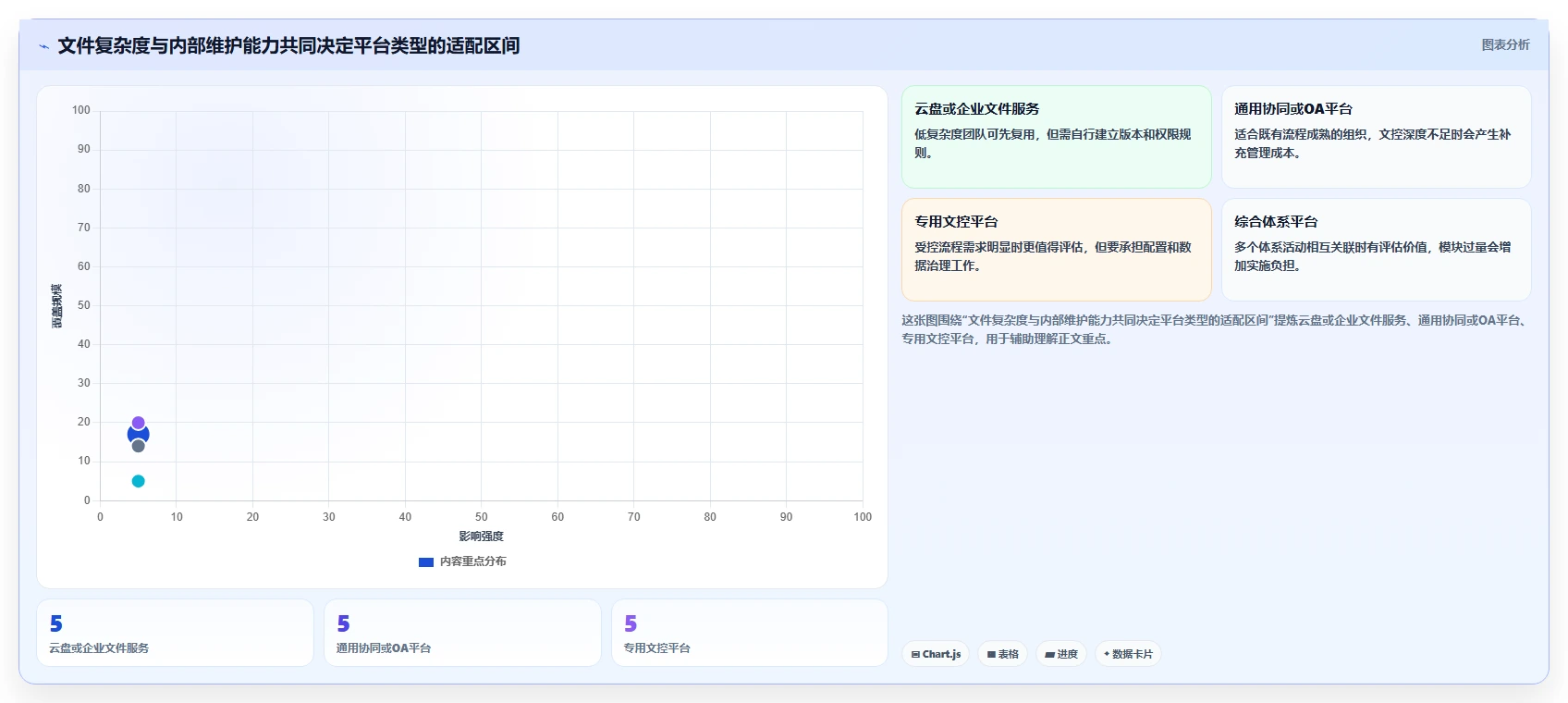Click the text 多个体系活动相互关联时有评估价值
Viewport: 1568px width, 703px height.
click(1330, 247)
